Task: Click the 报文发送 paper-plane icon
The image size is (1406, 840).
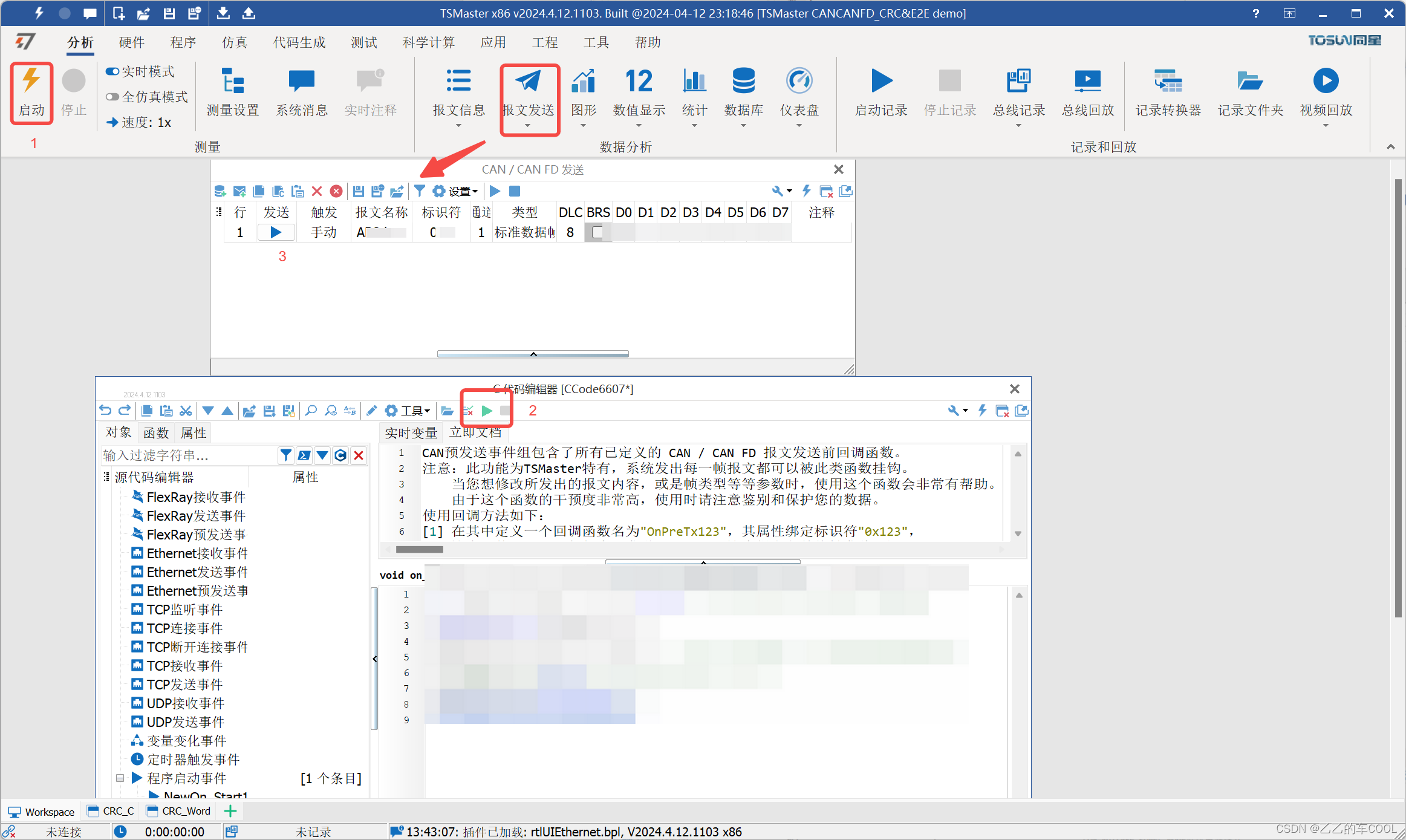Action: [x=528, y=81]
